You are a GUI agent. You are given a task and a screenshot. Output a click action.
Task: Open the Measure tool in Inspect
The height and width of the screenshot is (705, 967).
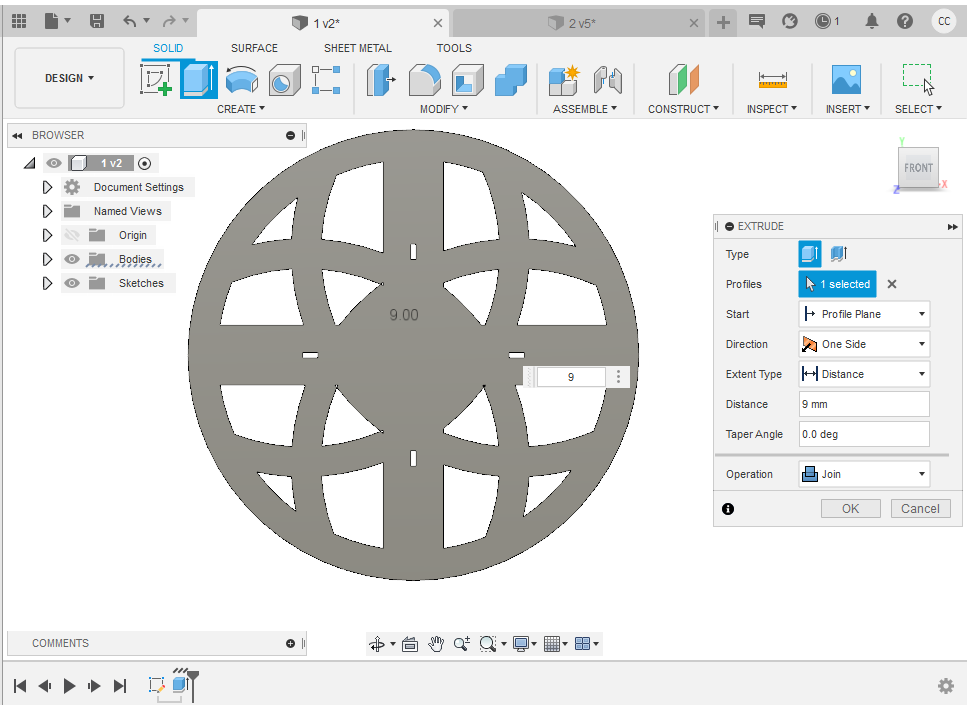tap(772, 79)
